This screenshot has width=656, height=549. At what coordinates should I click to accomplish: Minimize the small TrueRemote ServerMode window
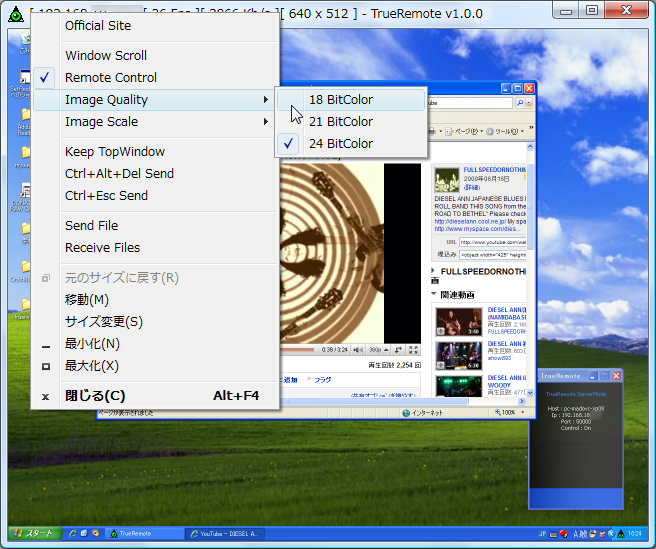pos(593,376)
